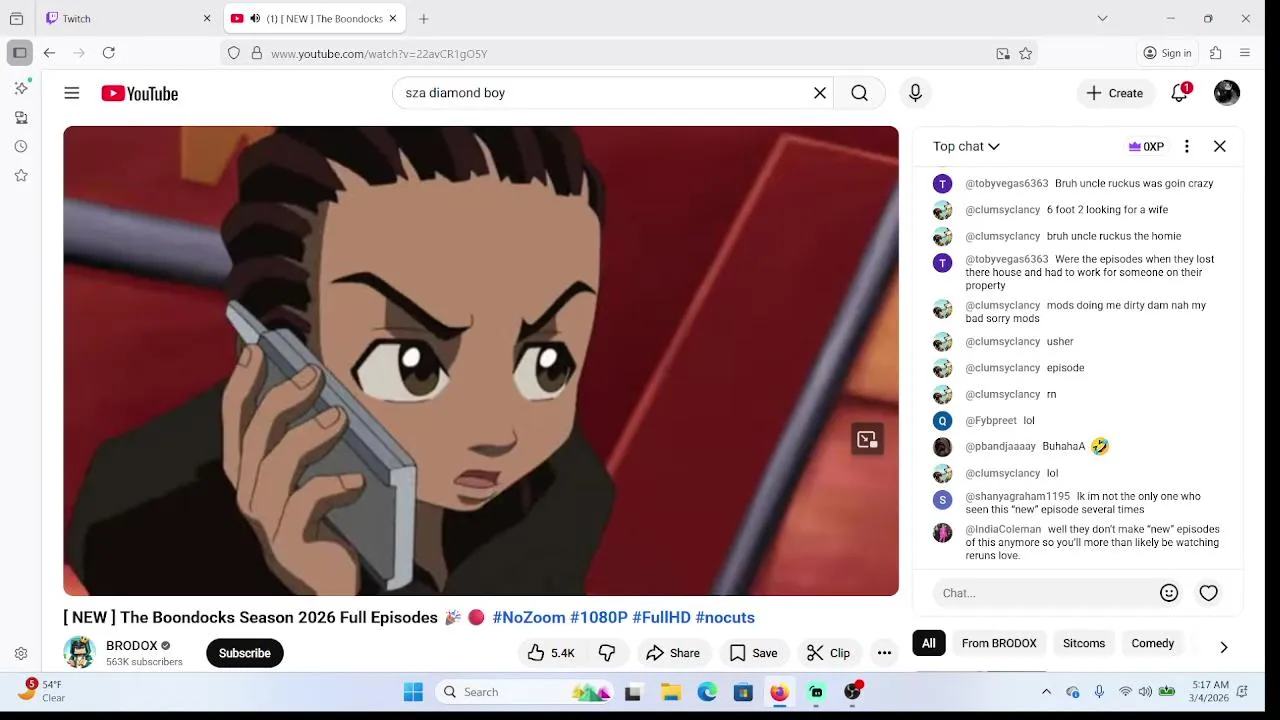Go back in browser history
Screen dimensions: 1280x720
49,53
